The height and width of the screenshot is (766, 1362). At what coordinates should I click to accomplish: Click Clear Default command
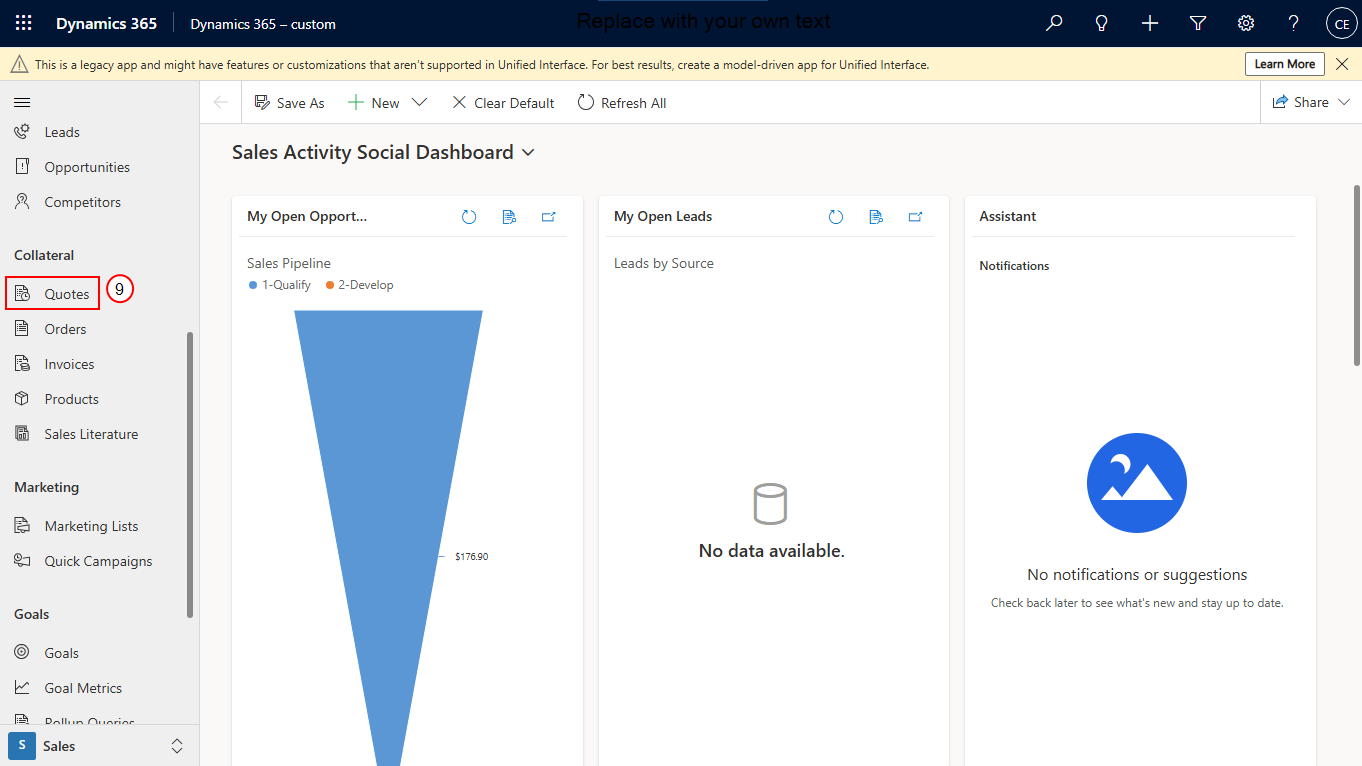point(503,102)
